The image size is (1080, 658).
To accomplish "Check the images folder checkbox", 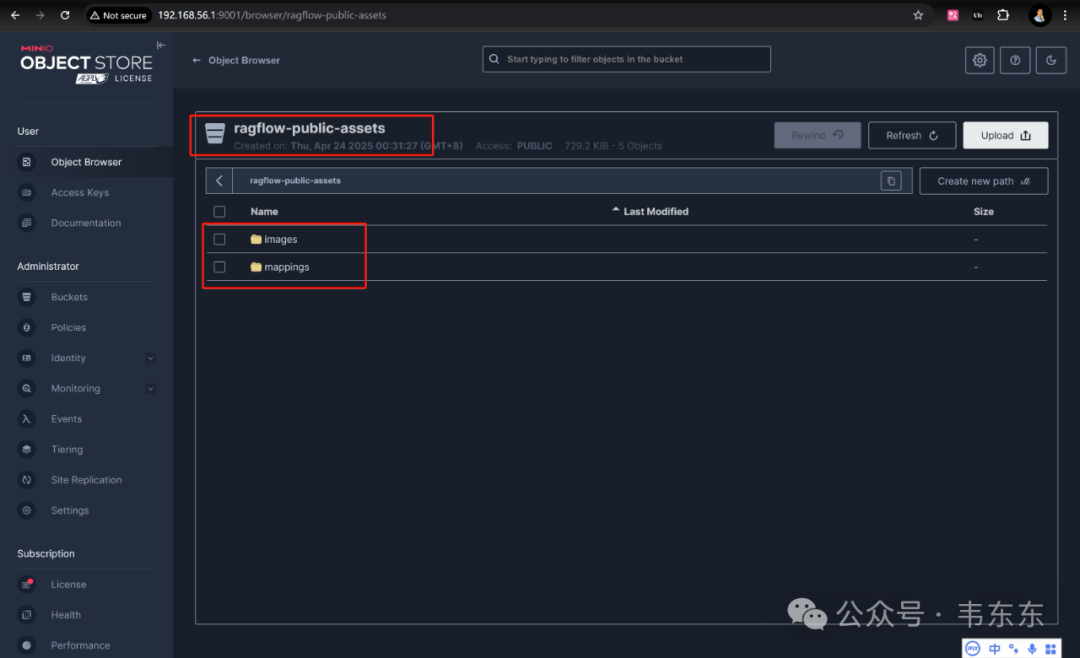I will pyautogui.click(x=220, y=240).
